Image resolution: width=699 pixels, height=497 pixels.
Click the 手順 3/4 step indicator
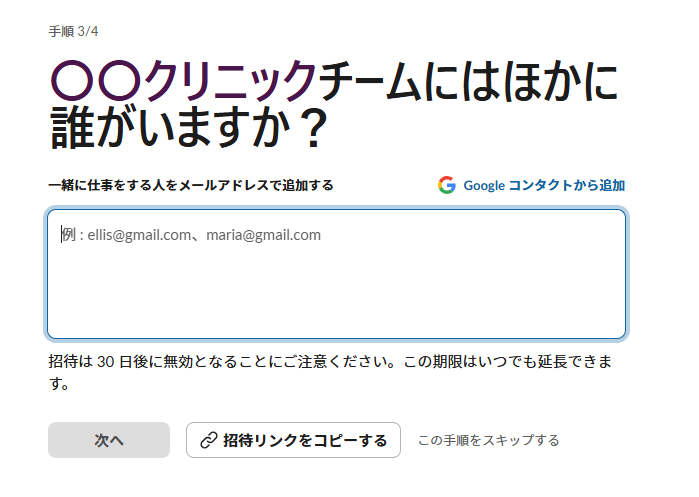pyautogui.click(x=73, y=31)
